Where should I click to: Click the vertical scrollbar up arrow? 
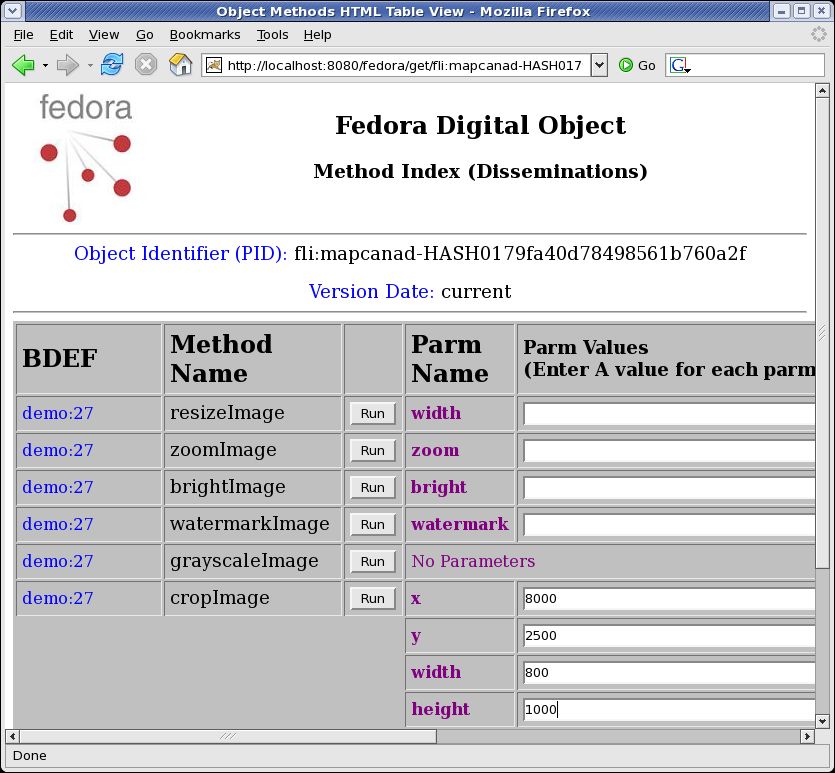pyautogui.click(x=822, y=91)
